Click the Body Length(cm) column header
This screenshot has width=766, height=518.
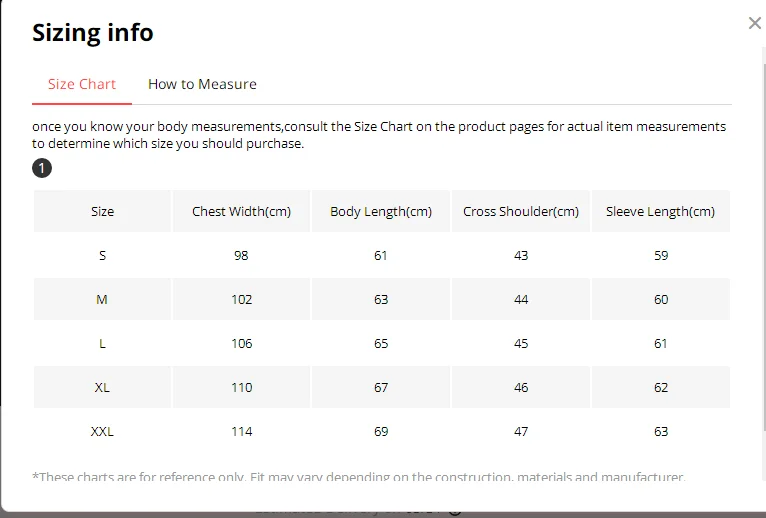(381, 211)
